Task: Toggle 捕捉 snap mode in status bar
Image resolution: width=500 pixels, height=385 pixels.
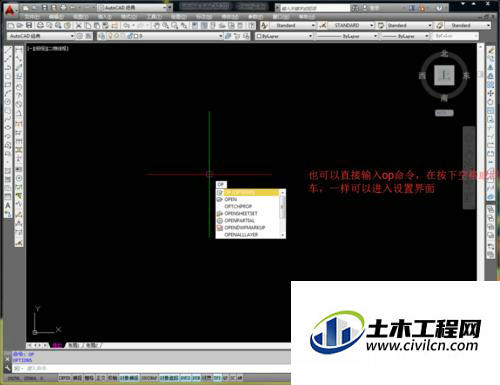Action: click(77, 378)
